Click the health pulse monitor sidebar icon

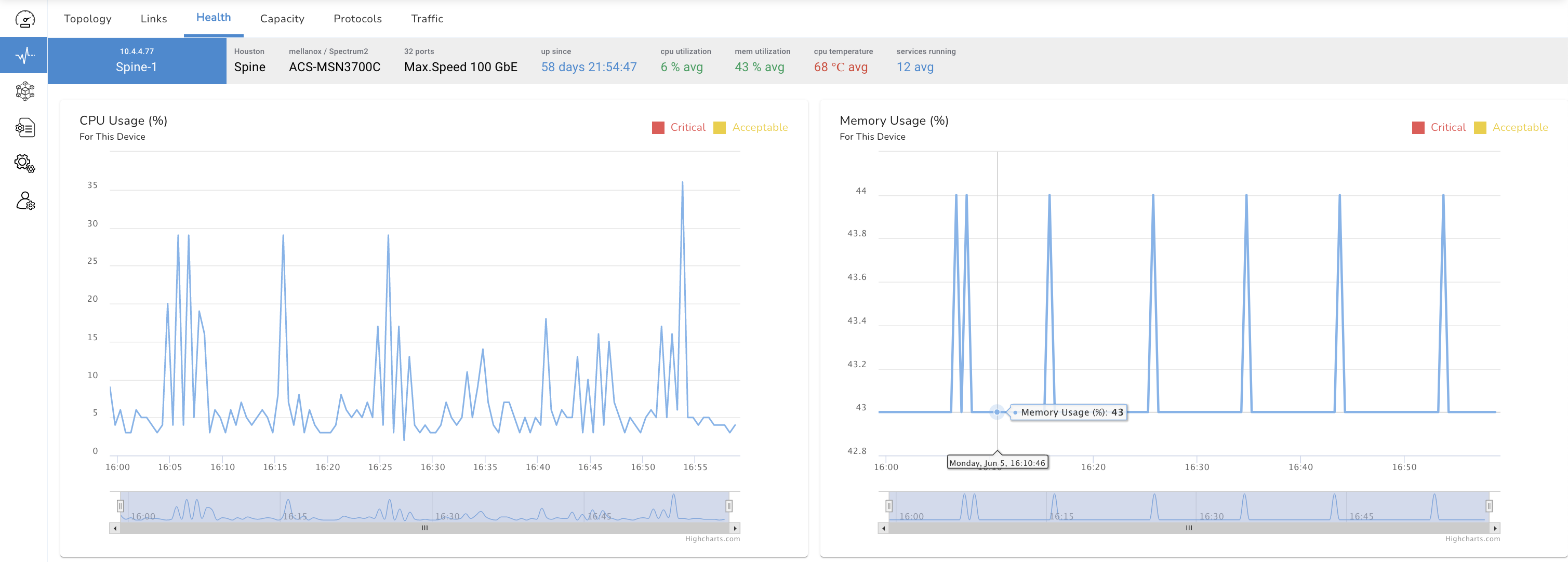(25, 56)
